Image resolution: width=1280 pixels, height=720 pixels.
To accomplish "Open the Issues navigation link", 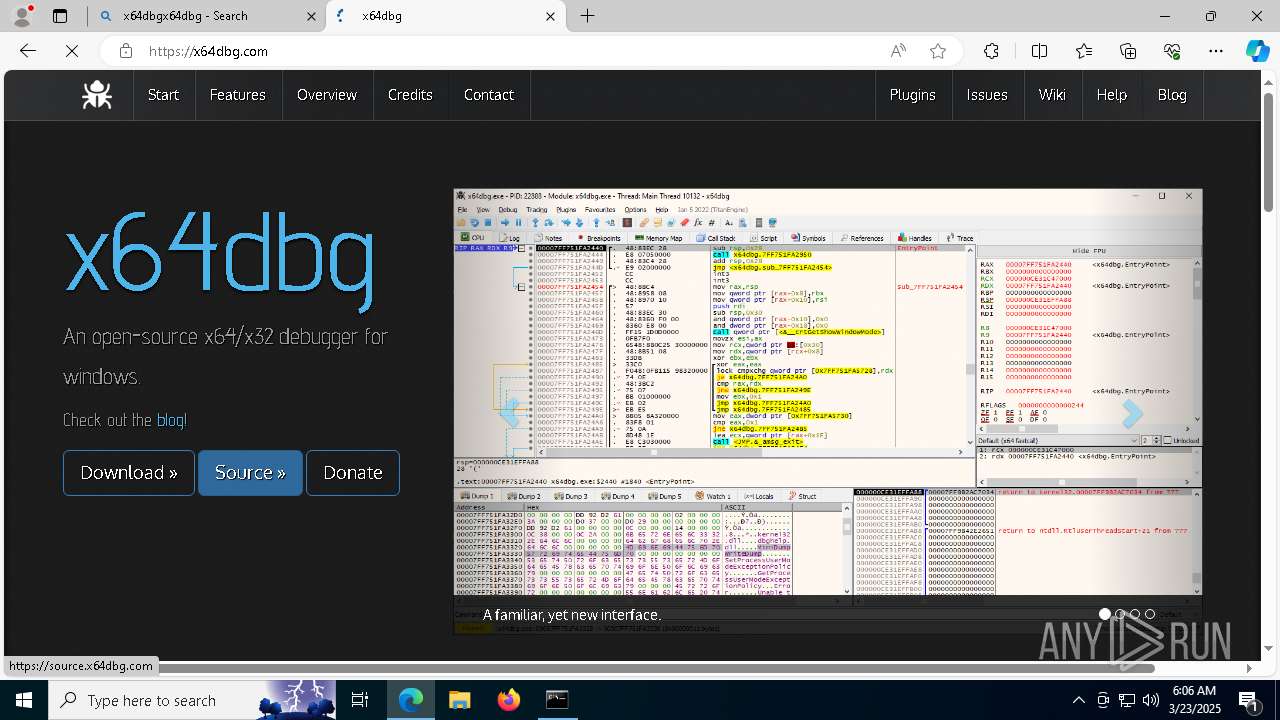I will coord(987,95).
